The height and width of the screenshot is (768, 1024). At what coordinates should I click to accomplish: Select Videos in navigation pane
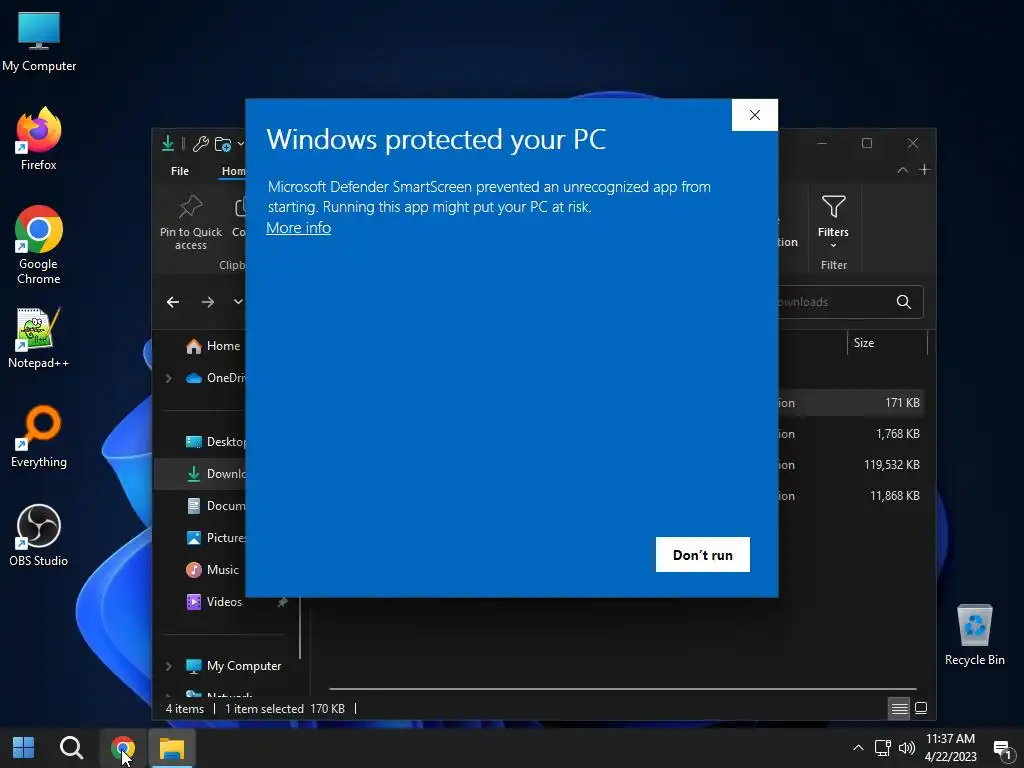coord(214,602)
